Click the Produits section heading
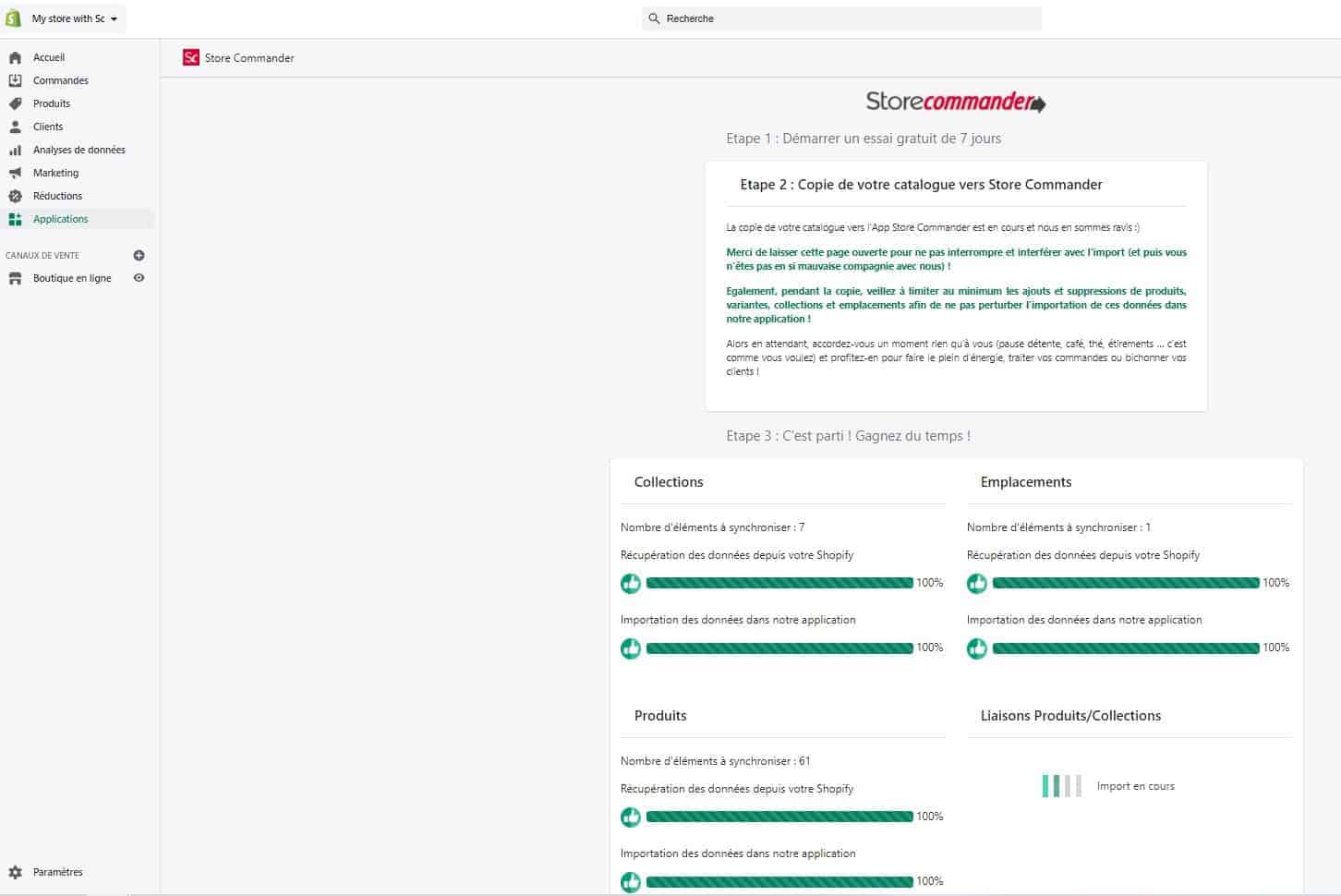This screenshot has width=1341, height=896. (660, 716)
